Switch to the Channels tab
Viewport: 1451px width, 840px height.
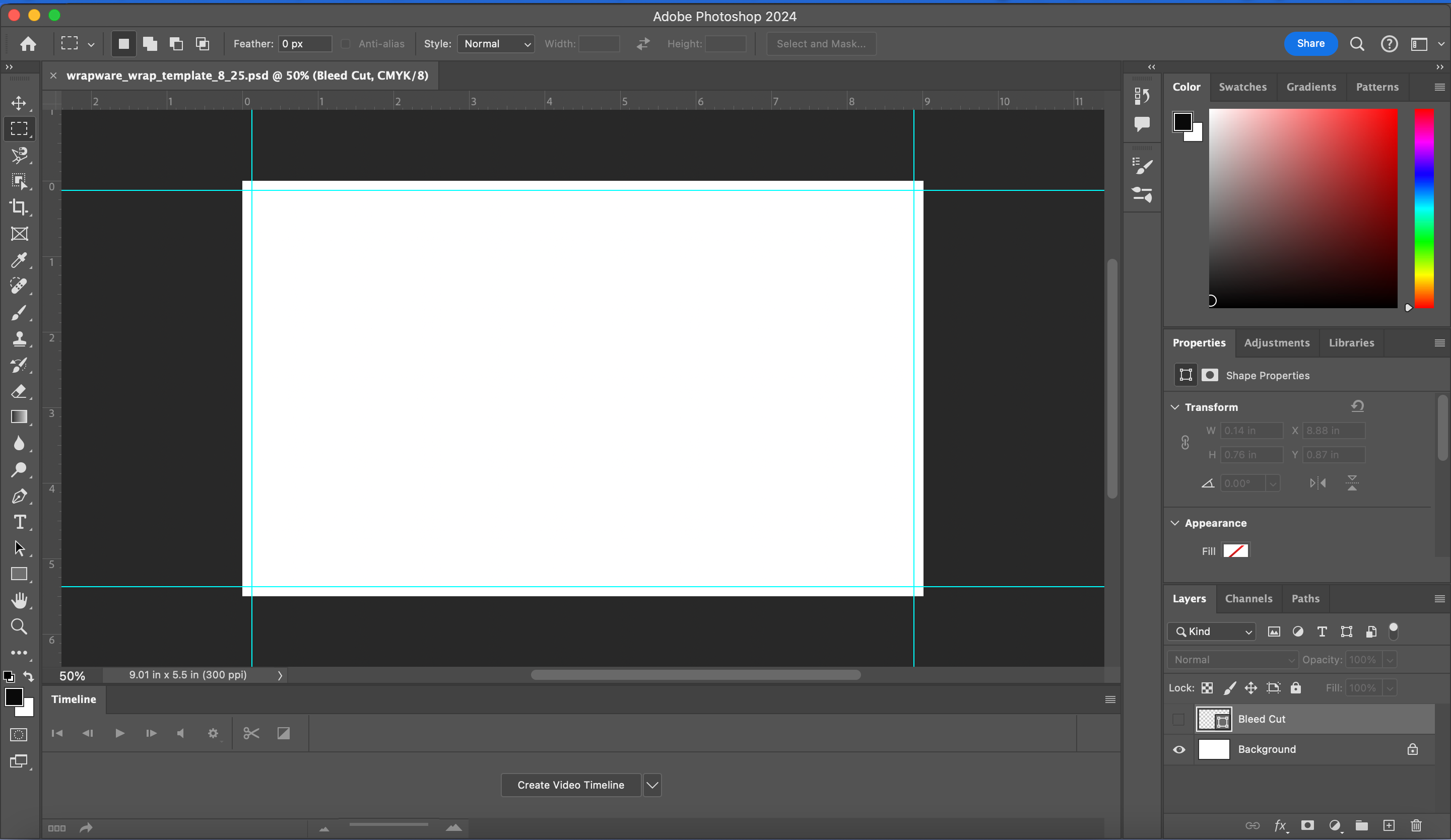click(x=1248, y=598)
